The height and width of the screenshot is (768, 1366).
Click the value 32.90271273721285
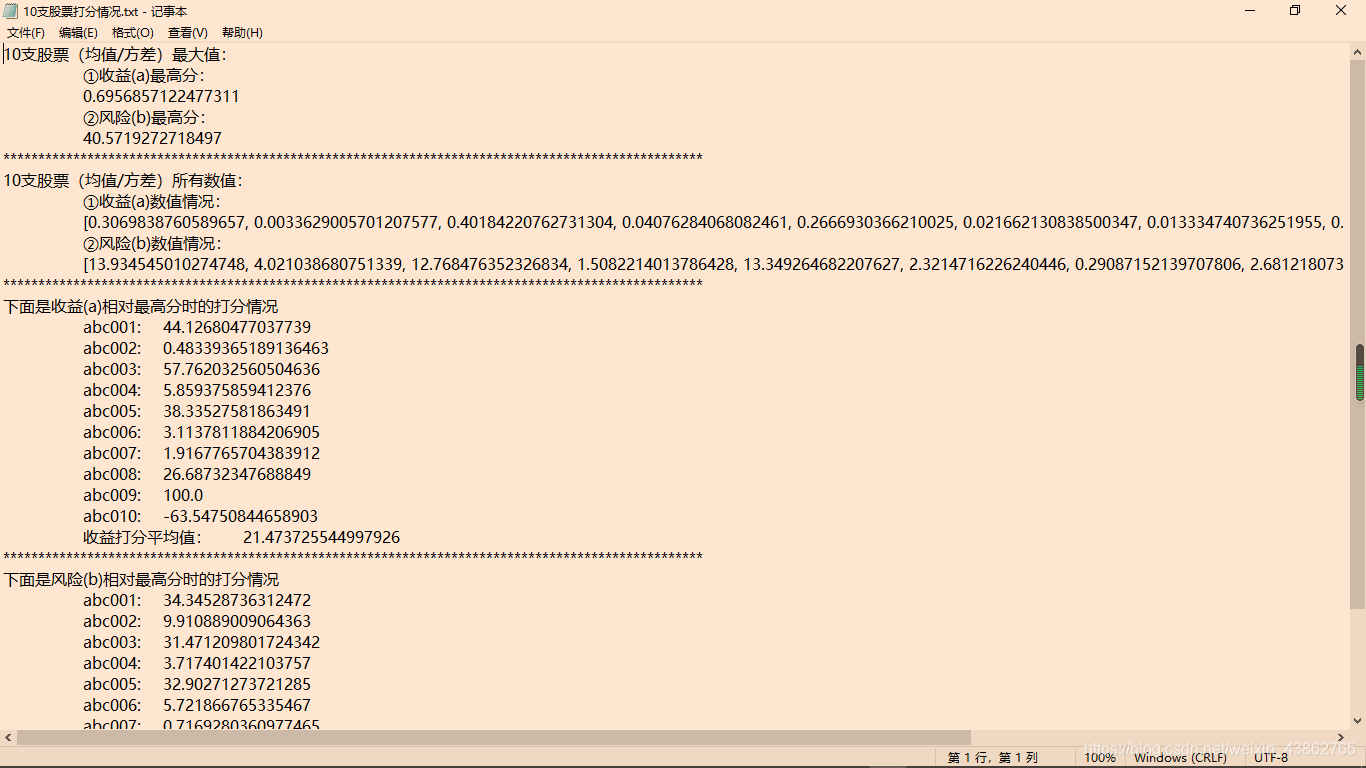(237, 685)
